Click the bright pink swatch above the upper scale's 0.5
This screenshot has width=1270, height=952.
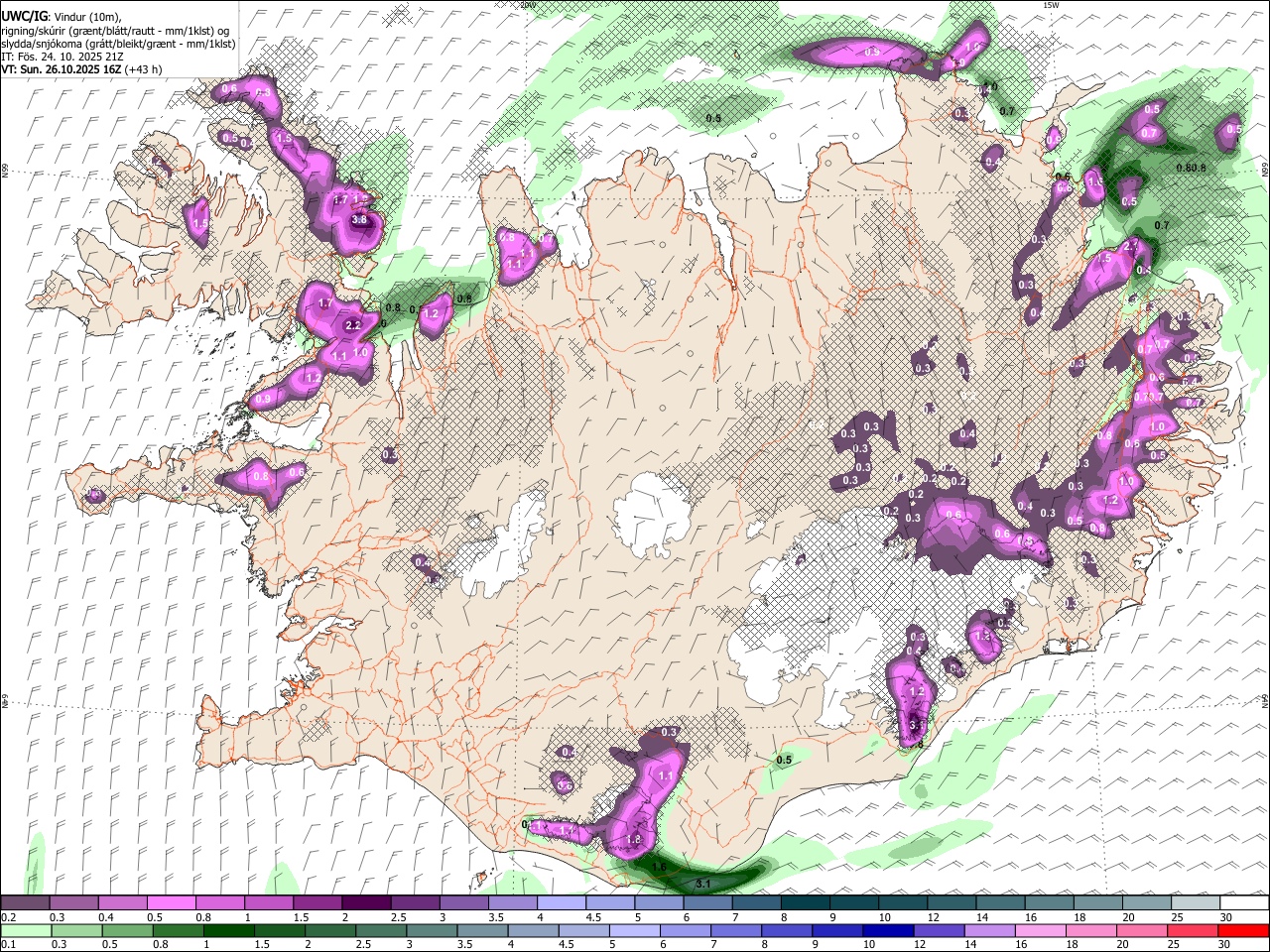pos(171,903)
